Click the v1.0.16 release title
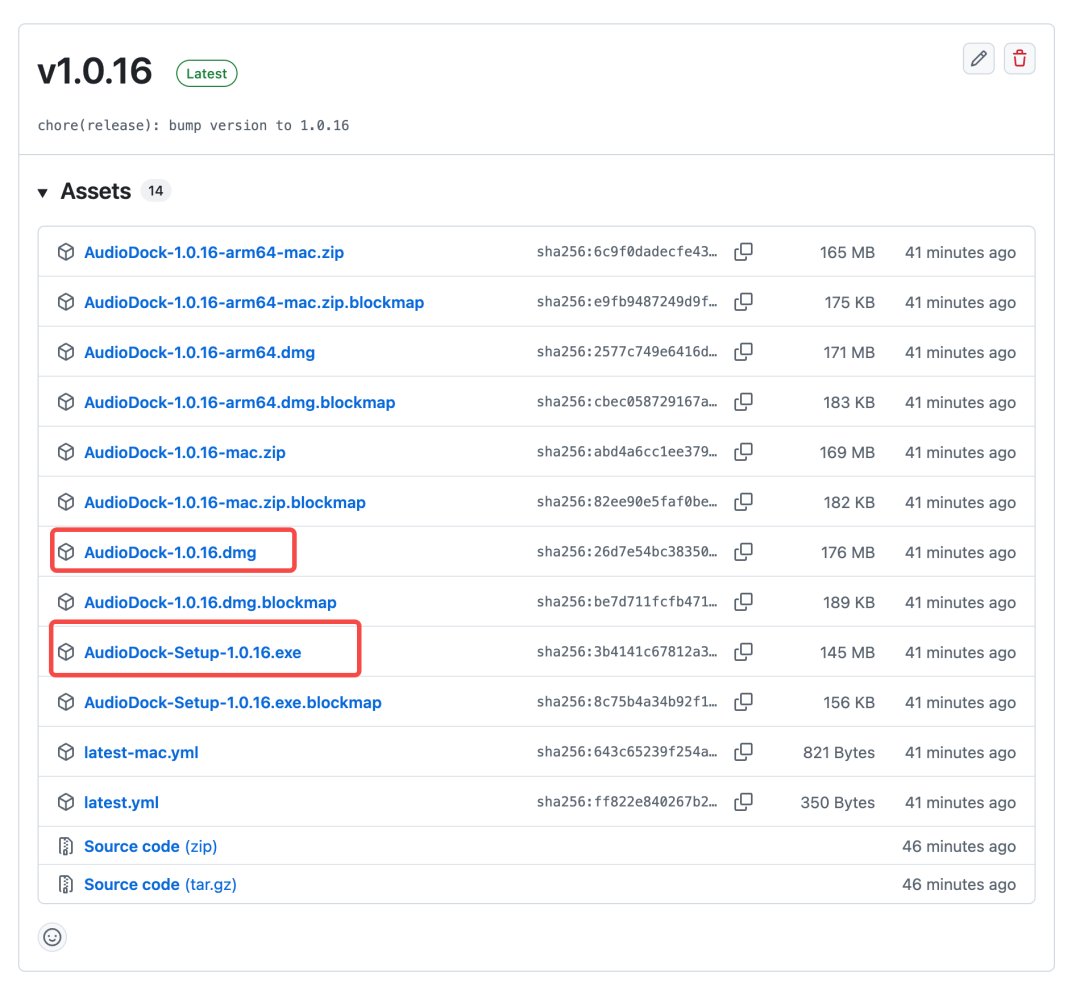The image size is (1080, 990). [95, 71]
